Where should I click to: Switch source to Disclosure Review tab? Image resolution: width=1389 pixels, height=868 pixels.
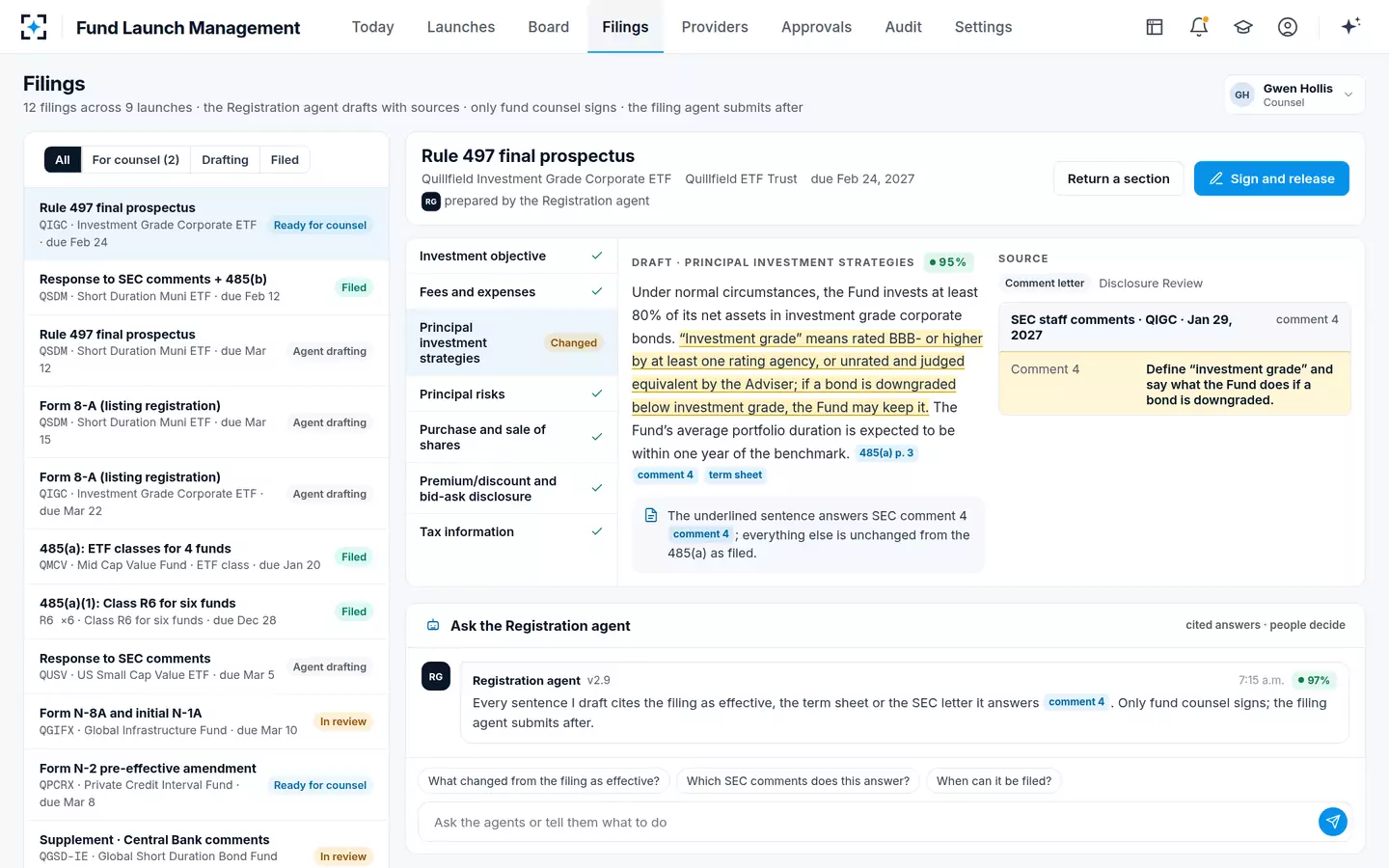tap(1151, 284)
